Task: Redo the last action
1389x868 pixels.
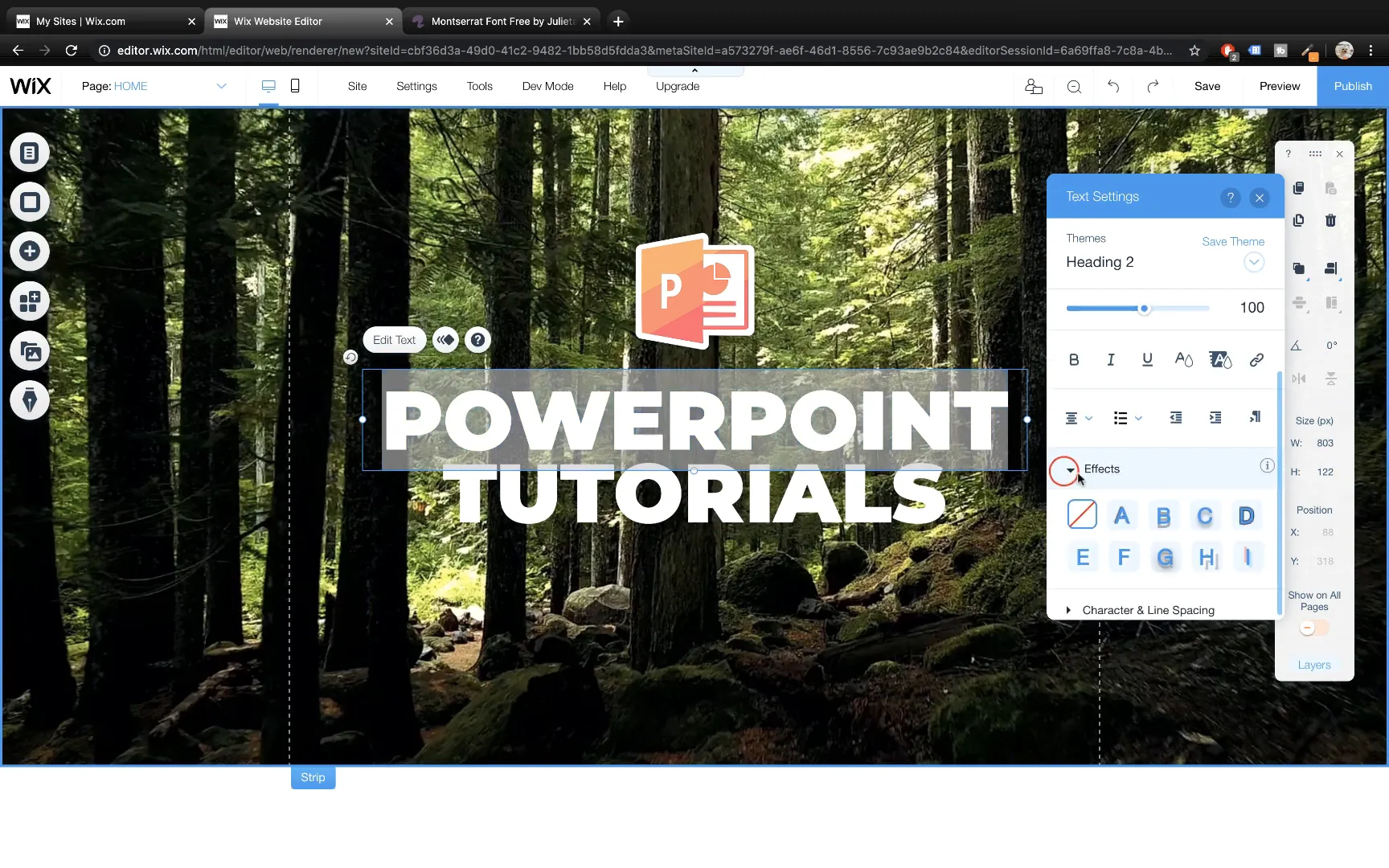Action: click(1153, 86)
